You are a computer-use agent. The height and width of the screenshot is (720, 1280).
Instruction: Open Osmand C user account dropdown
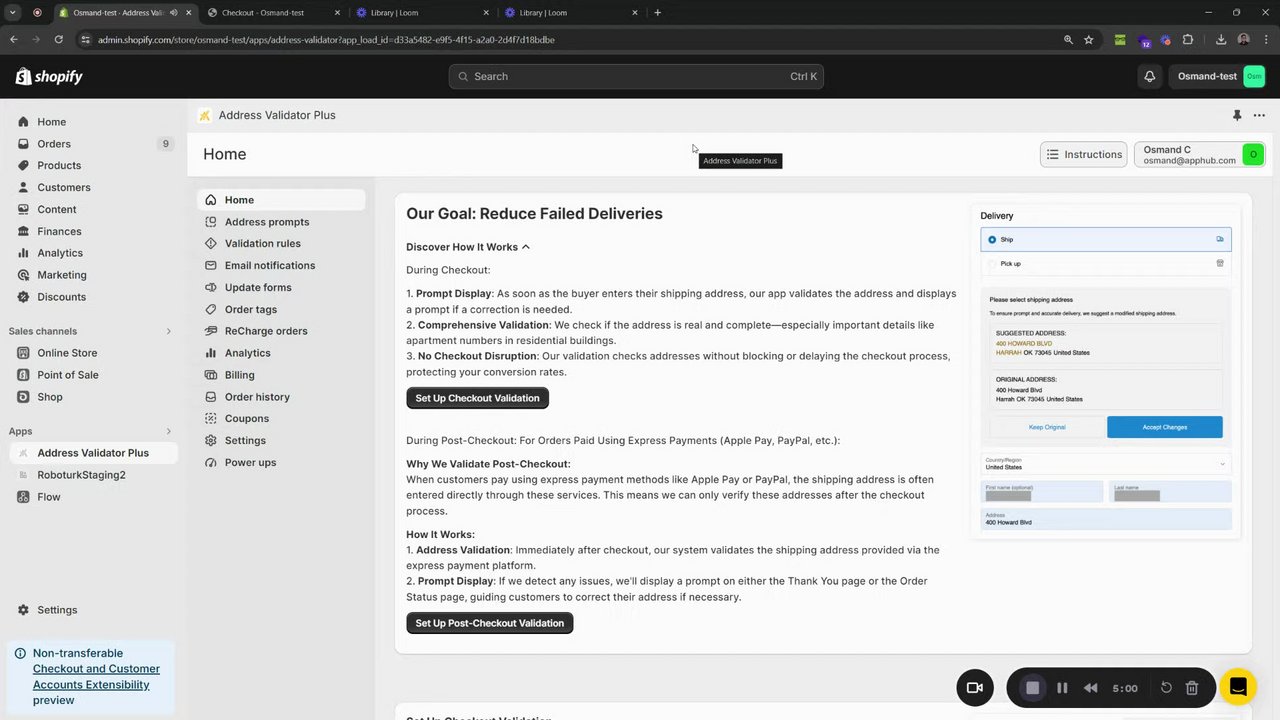(x=1201, y=154)
